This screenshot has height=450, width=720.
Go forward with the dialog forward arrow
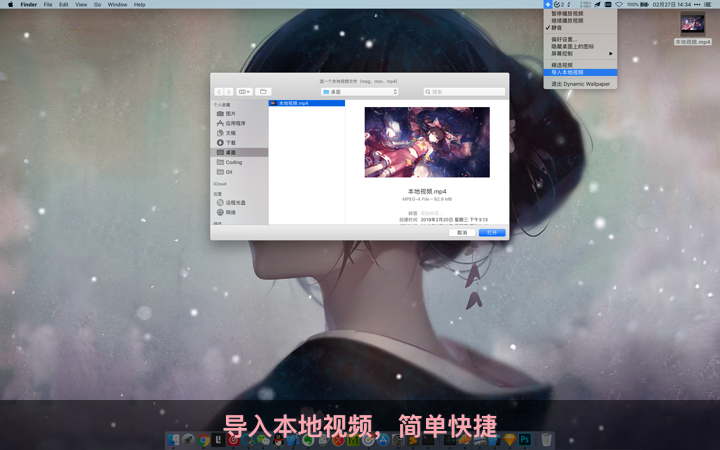point(229,92)
